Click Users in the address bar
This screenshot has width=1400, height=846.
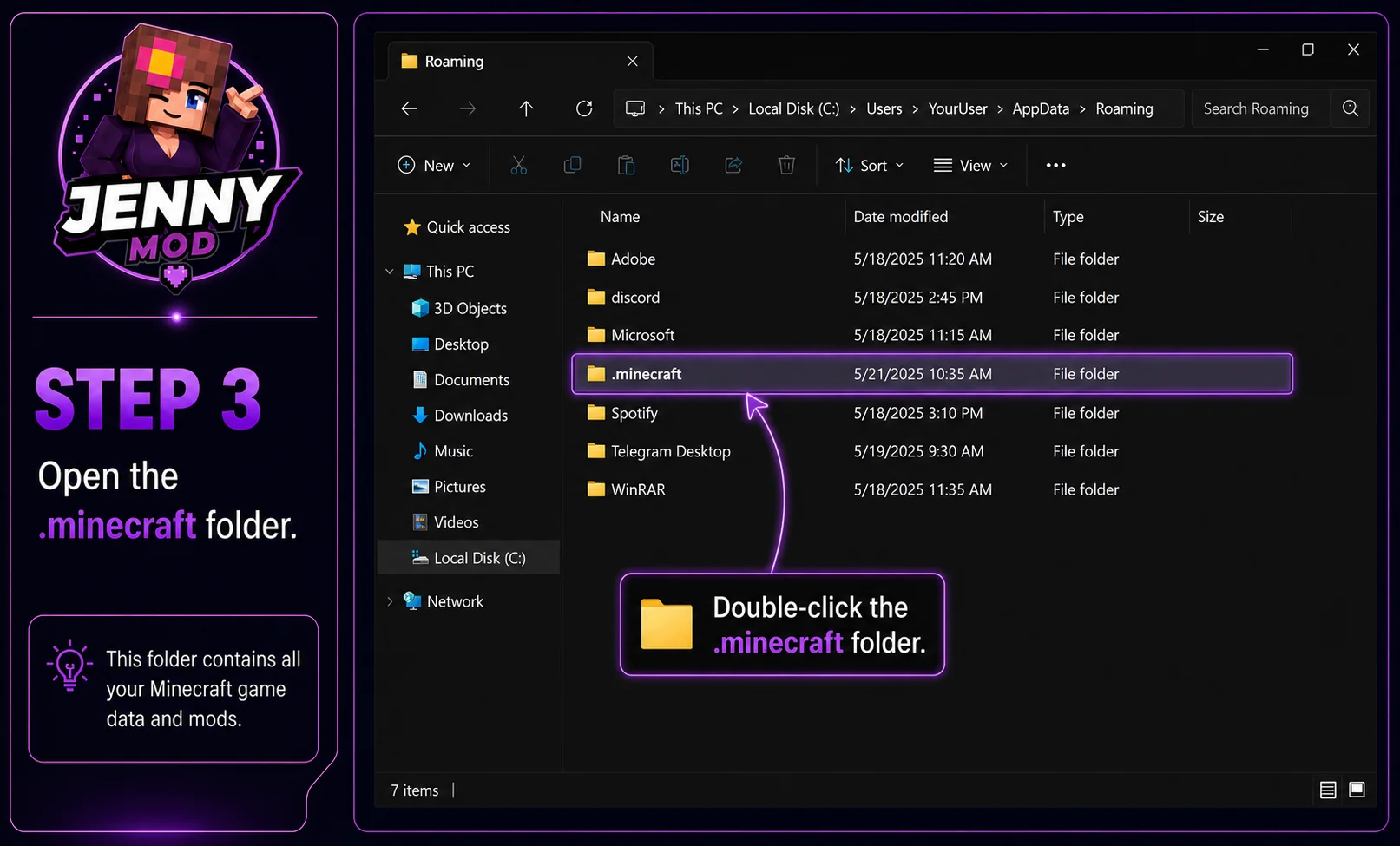point(884,108)
